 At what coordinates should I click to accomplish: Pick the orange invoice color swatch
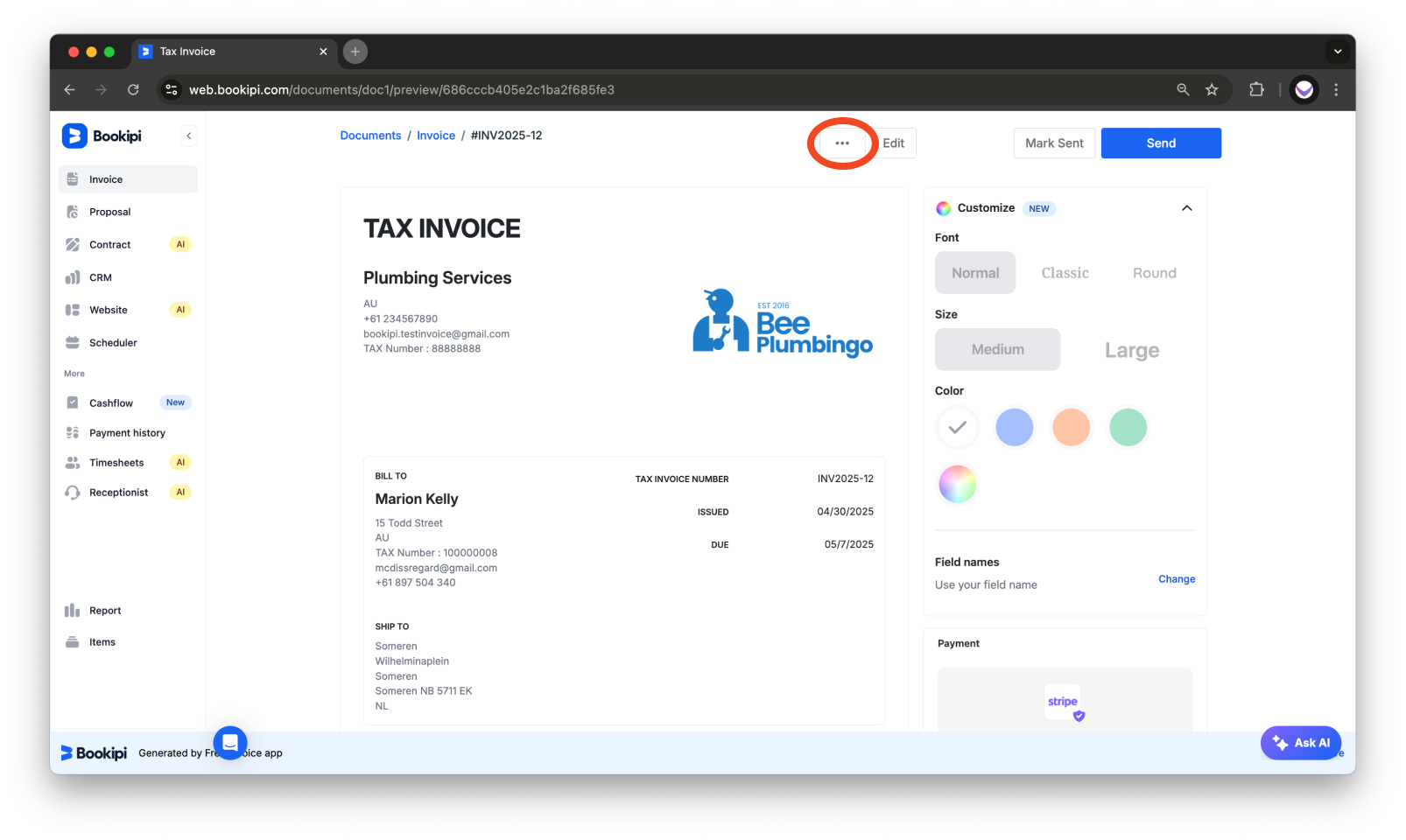1071,427
